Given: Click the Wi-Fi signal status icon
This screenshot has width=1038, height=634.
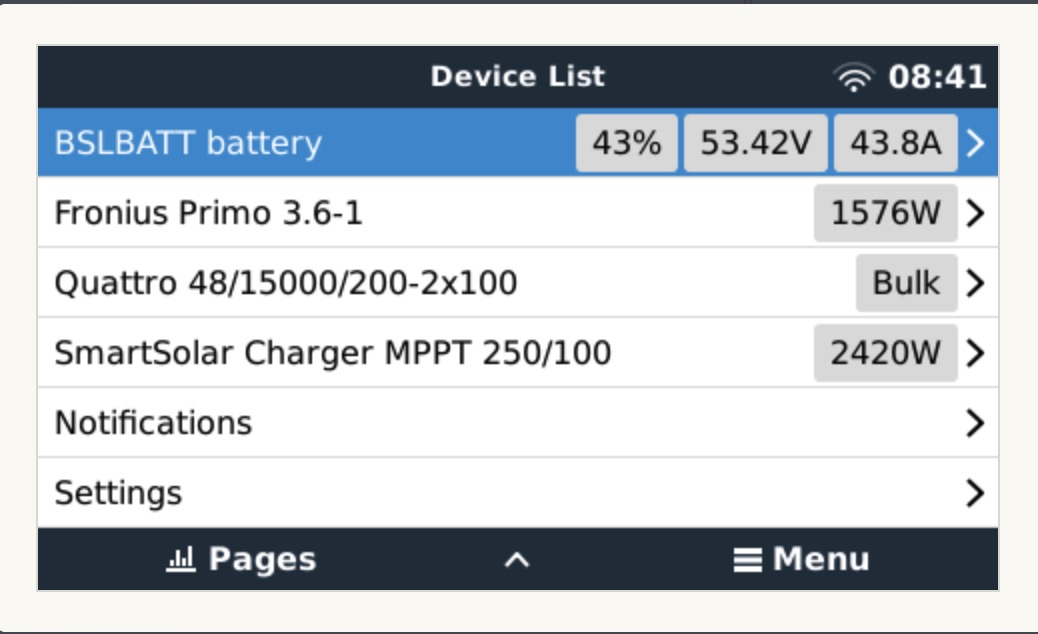Looking at the screenshot, I should click(x=853, y=78).
